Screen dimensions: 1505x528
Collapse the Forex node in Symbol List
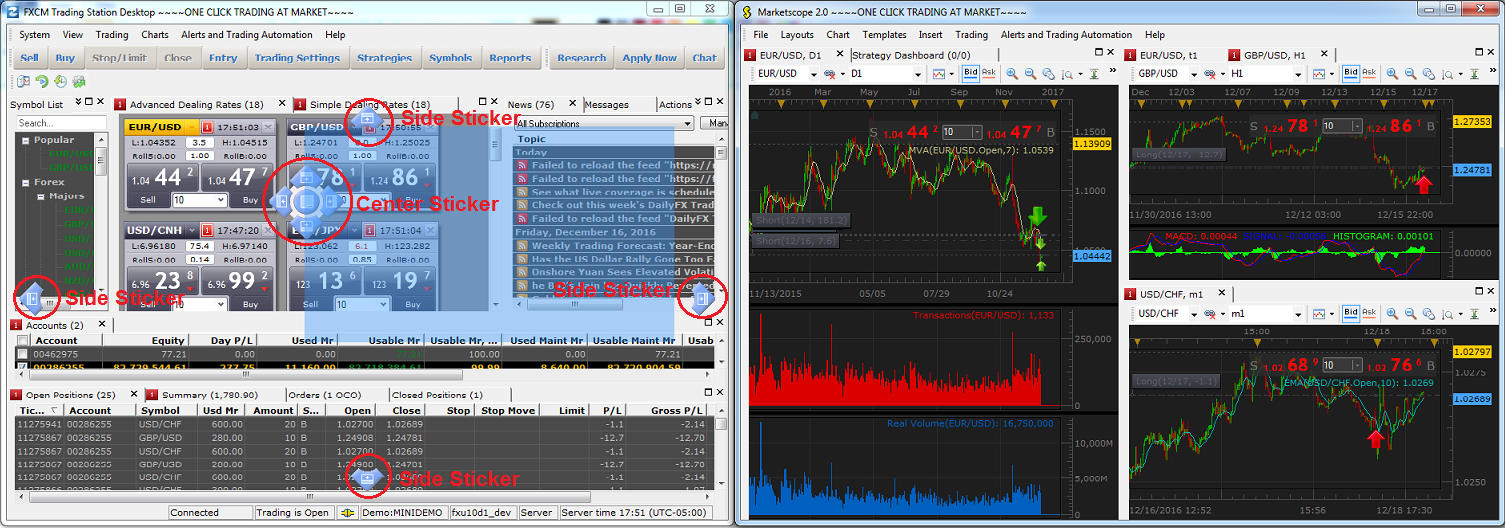point(25,183)
